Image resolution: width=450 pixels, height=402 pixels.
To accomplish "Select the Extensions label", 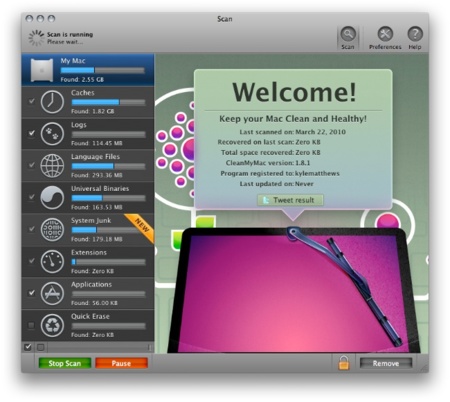I will 89,252.
